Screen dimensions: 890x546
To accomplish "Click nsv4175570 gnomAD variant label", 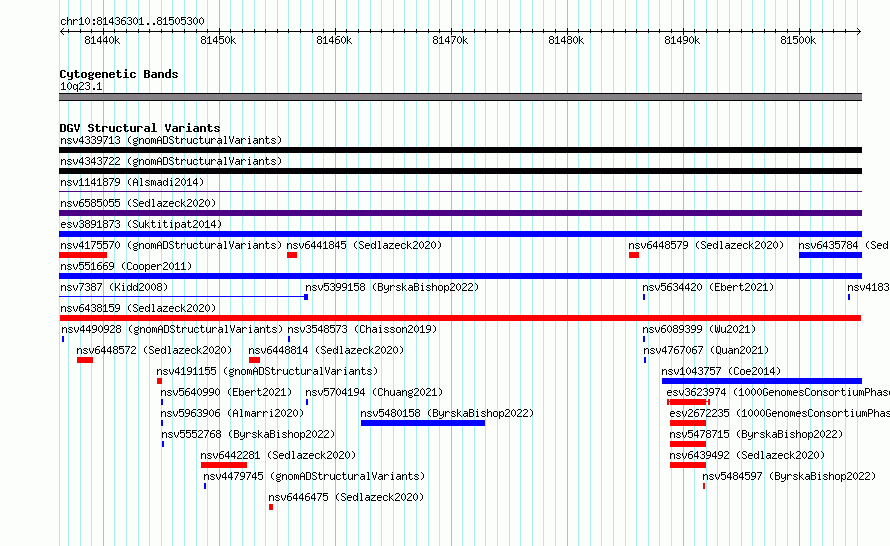I will [x=171, y=245].
